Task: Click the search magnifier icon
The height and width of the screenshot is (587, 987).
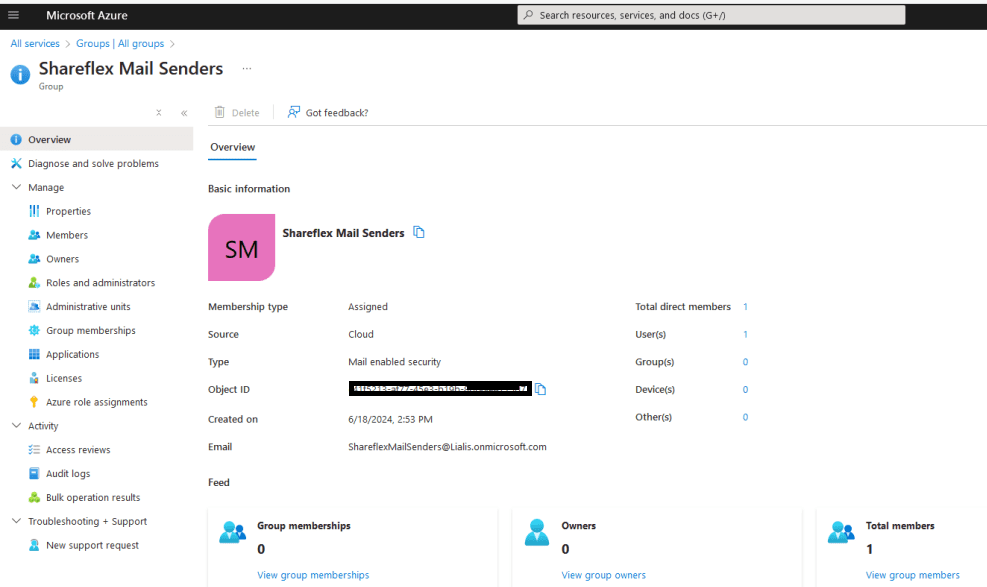Action: click(x=528, y=15)
